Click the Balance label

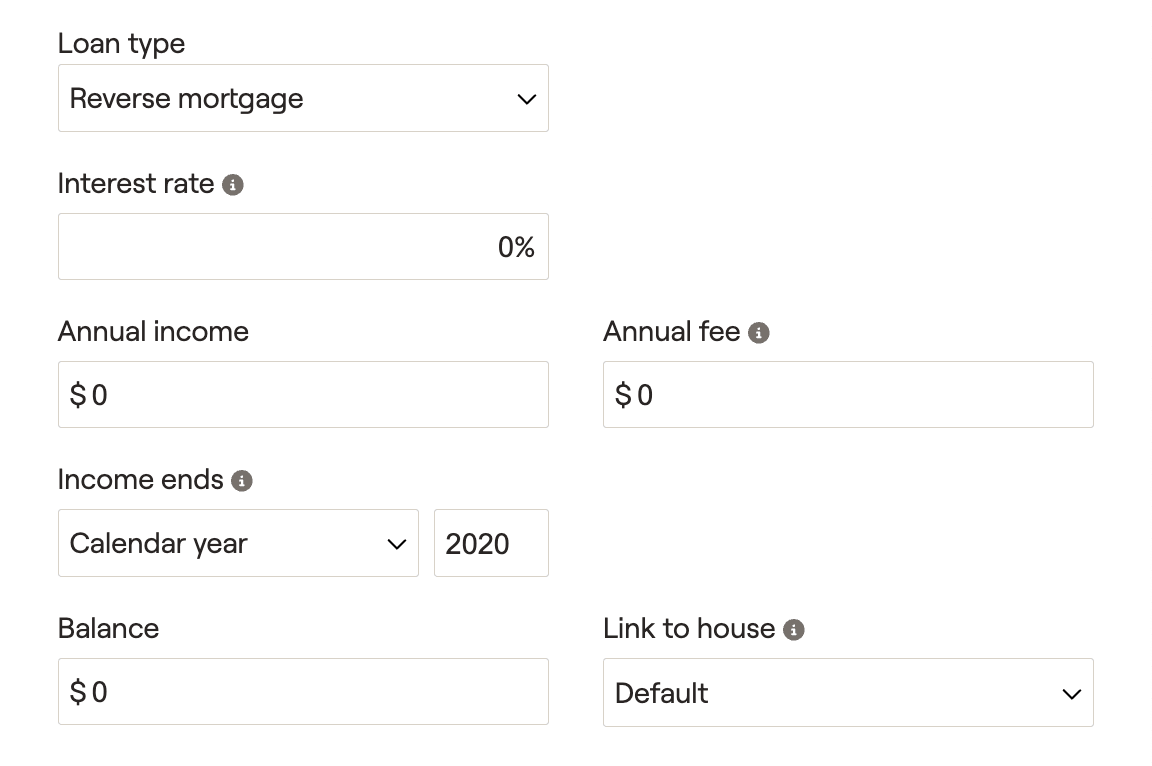(109, 629)
